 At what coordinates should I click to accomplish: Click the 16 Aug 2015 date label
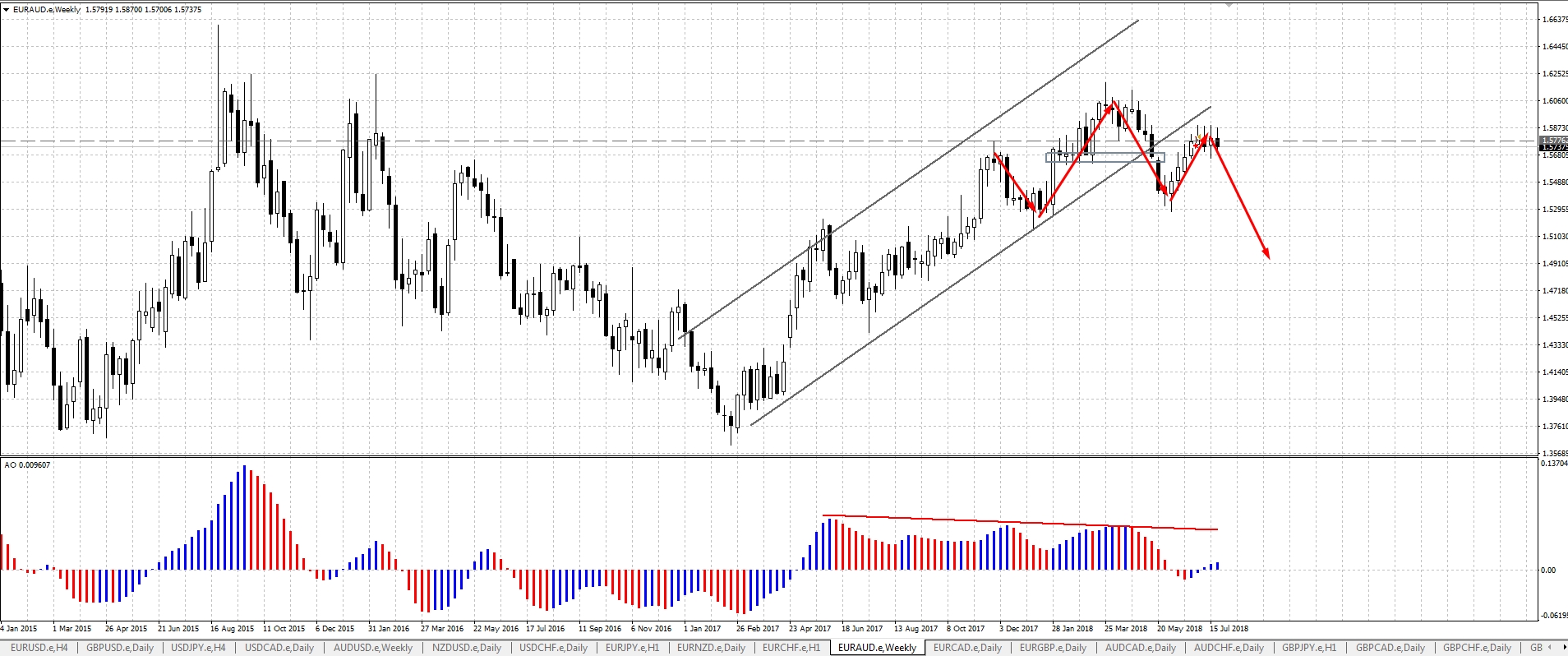tap(232, 628)
